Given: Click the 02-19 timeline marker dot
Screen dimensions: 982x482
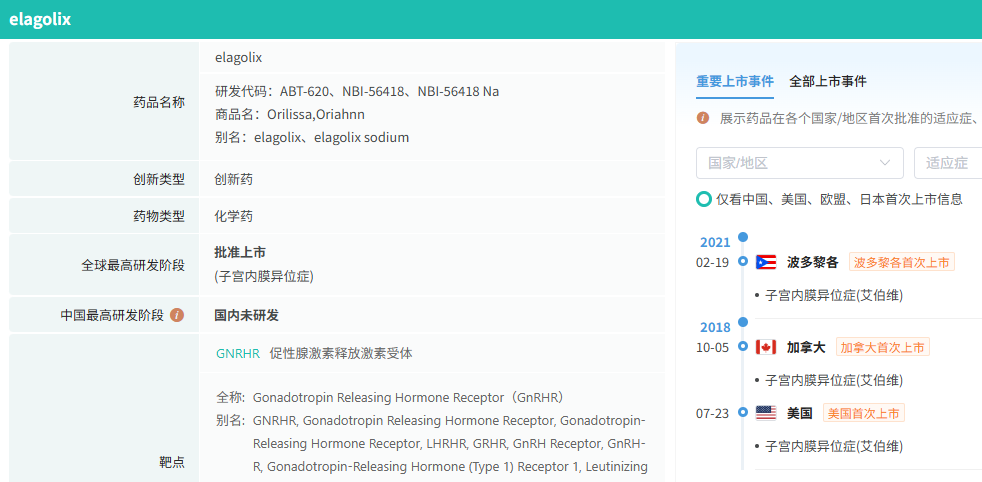Looking at the screenshot, I should click(742, 262).
